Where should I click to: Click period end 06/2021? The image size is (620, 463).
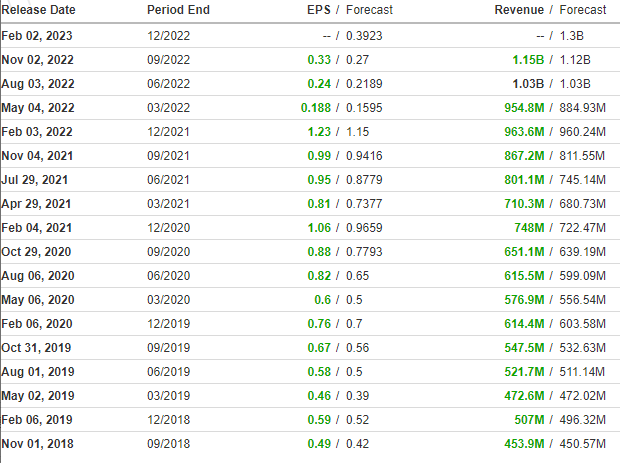point(168,180)
